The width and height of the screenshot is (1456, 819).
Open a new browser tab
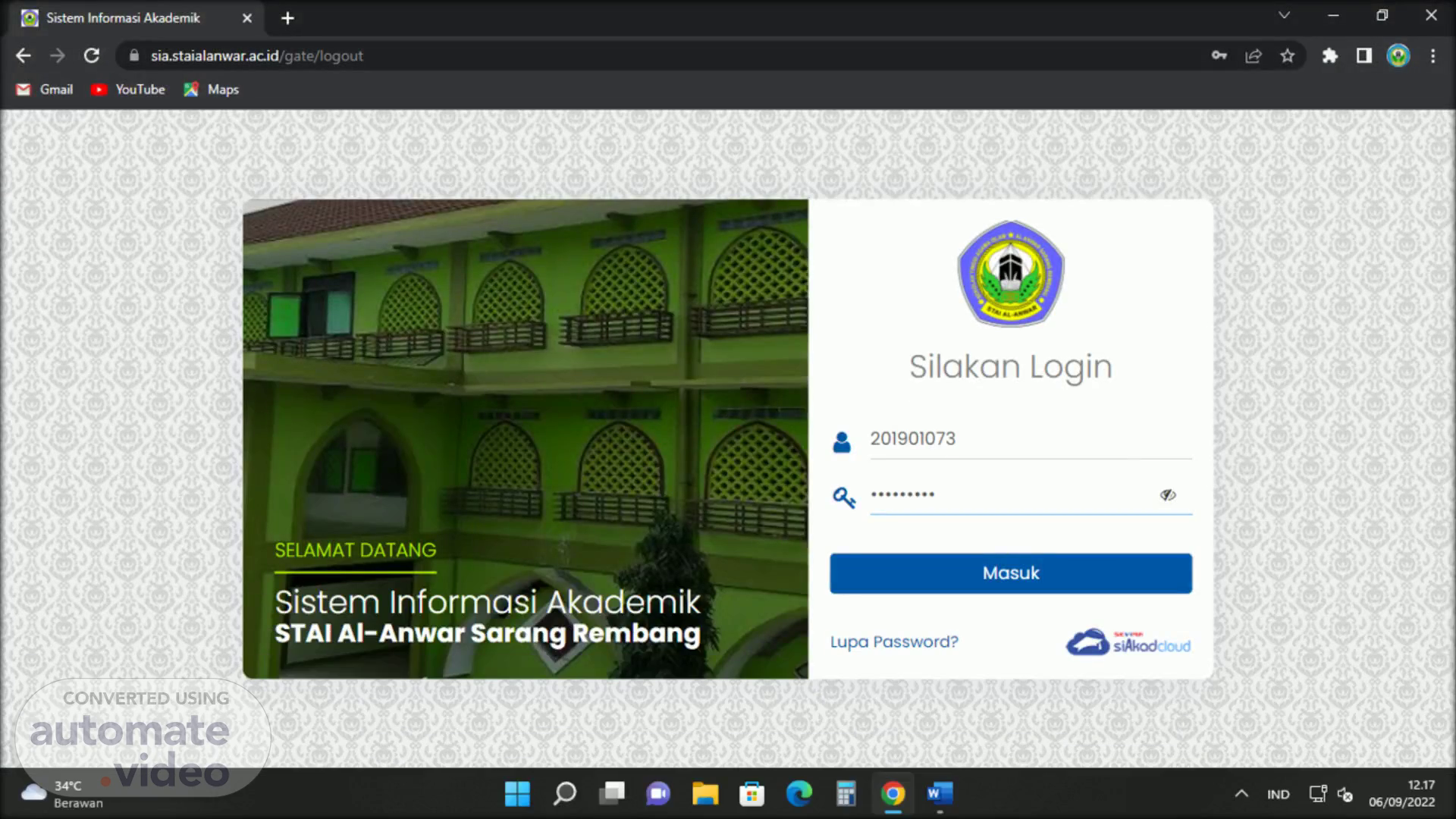tap(287, 18)
